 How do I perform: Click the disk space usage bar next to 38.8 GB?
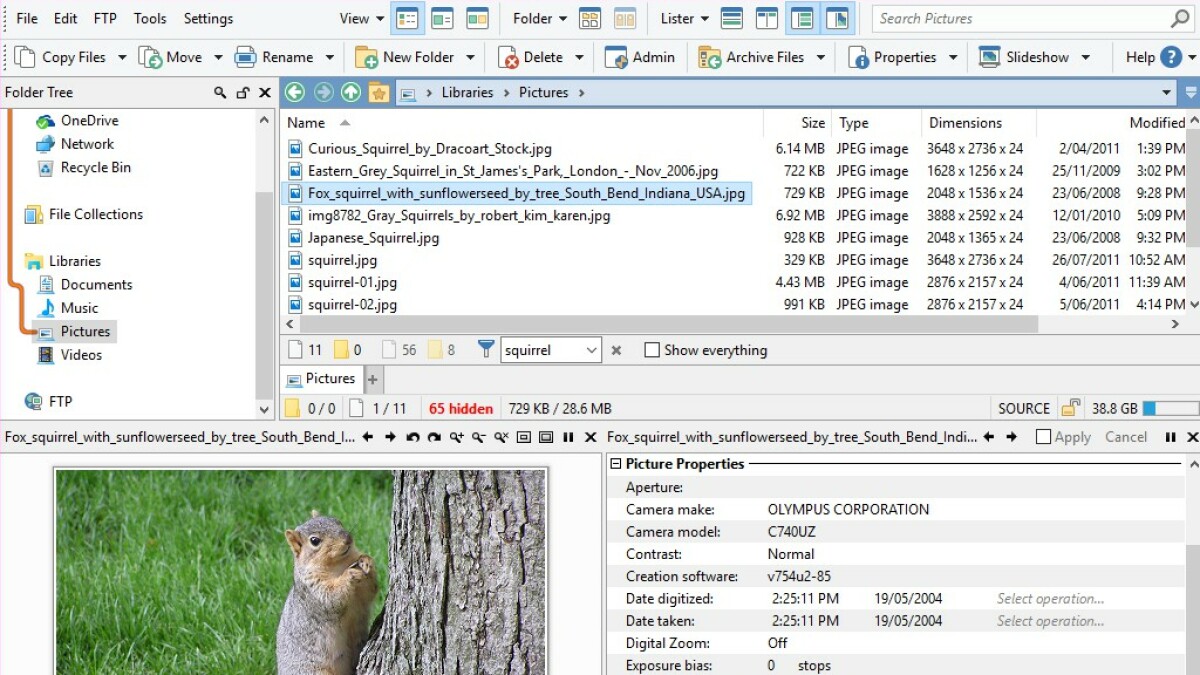(x=1170, y=408)
